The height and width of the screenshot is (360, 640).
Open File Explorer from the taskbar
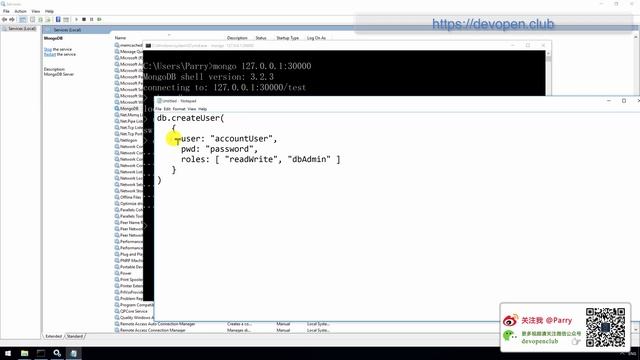coord(24,353)
